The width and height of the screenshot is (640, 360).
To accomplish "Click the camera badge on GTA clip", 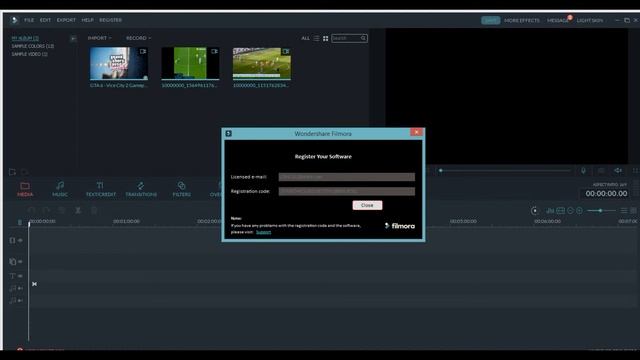I will coord(143,51).
